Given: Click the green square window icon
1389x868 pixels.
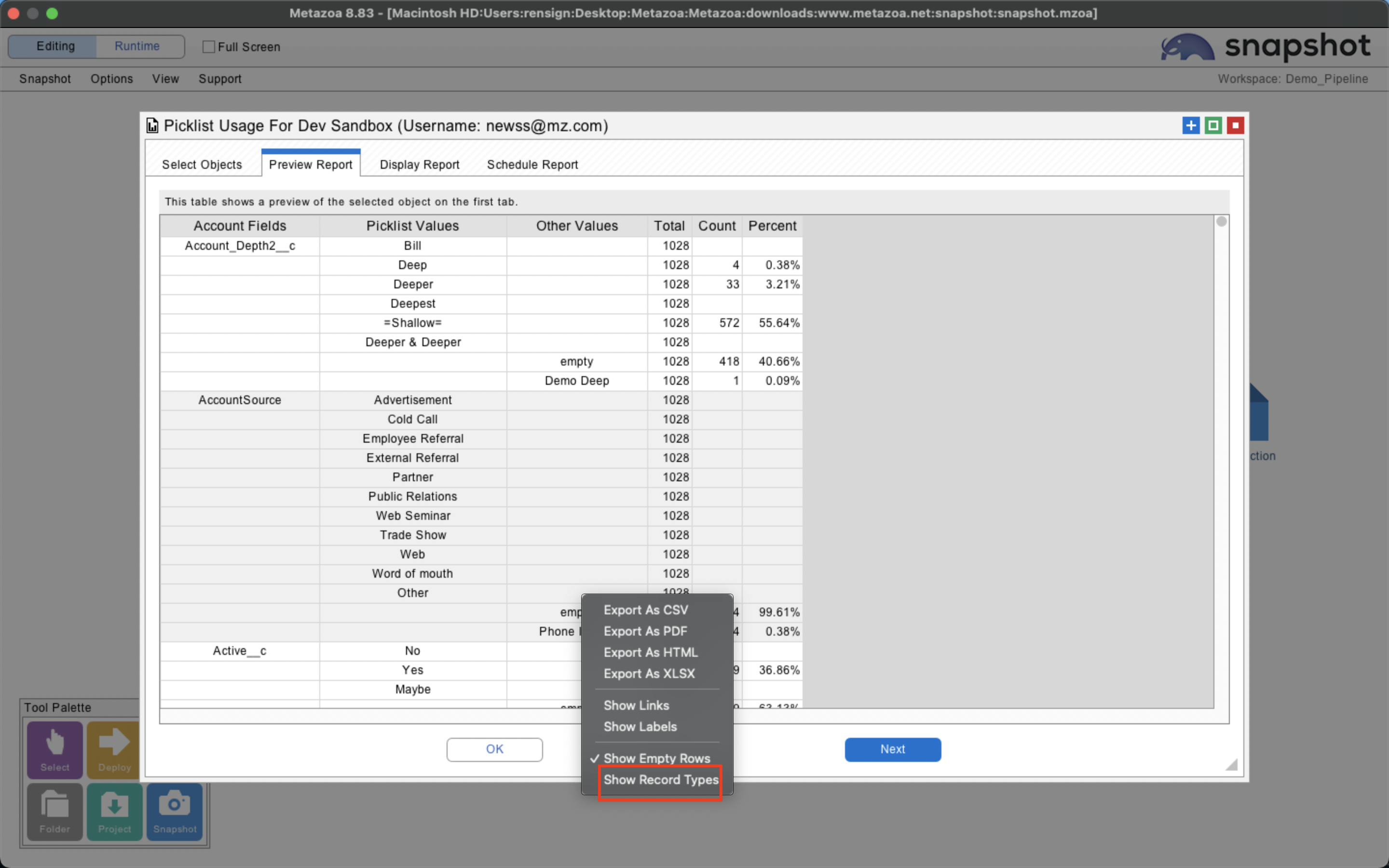Looking at the screenshot, I should (x=1213, y=125).
